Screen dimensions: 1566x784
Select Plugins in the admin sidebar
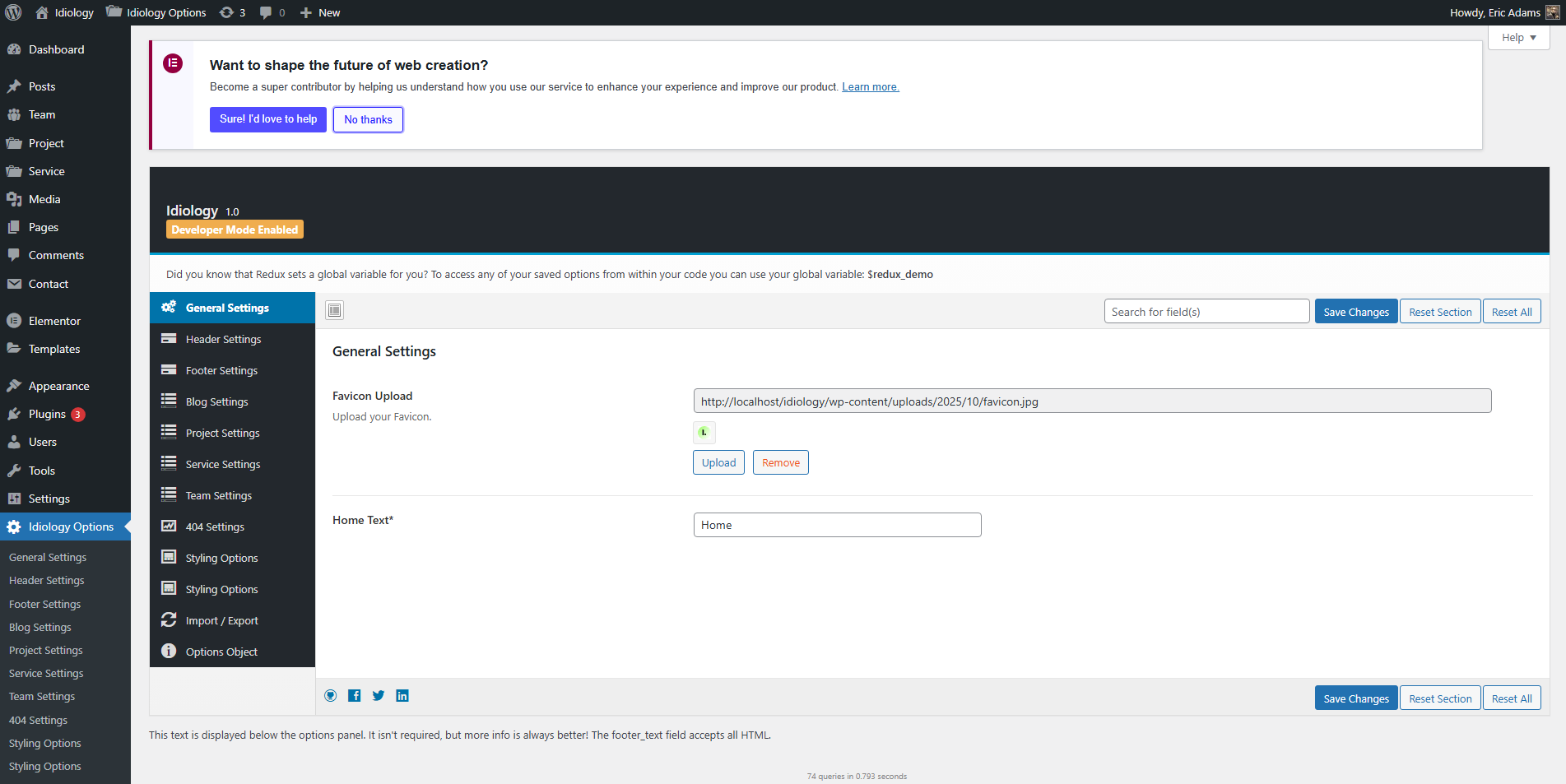47,414
